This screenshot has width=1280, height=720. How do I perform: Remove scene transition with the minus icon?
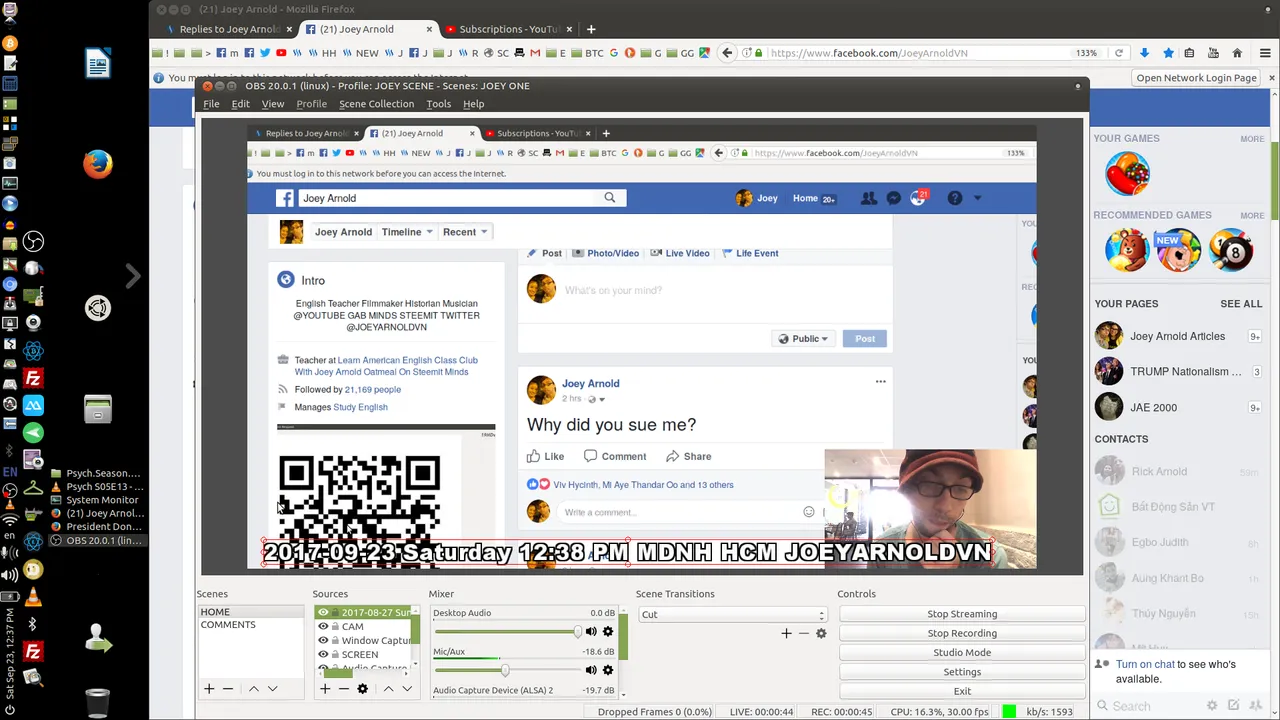[x=804, y=633]
